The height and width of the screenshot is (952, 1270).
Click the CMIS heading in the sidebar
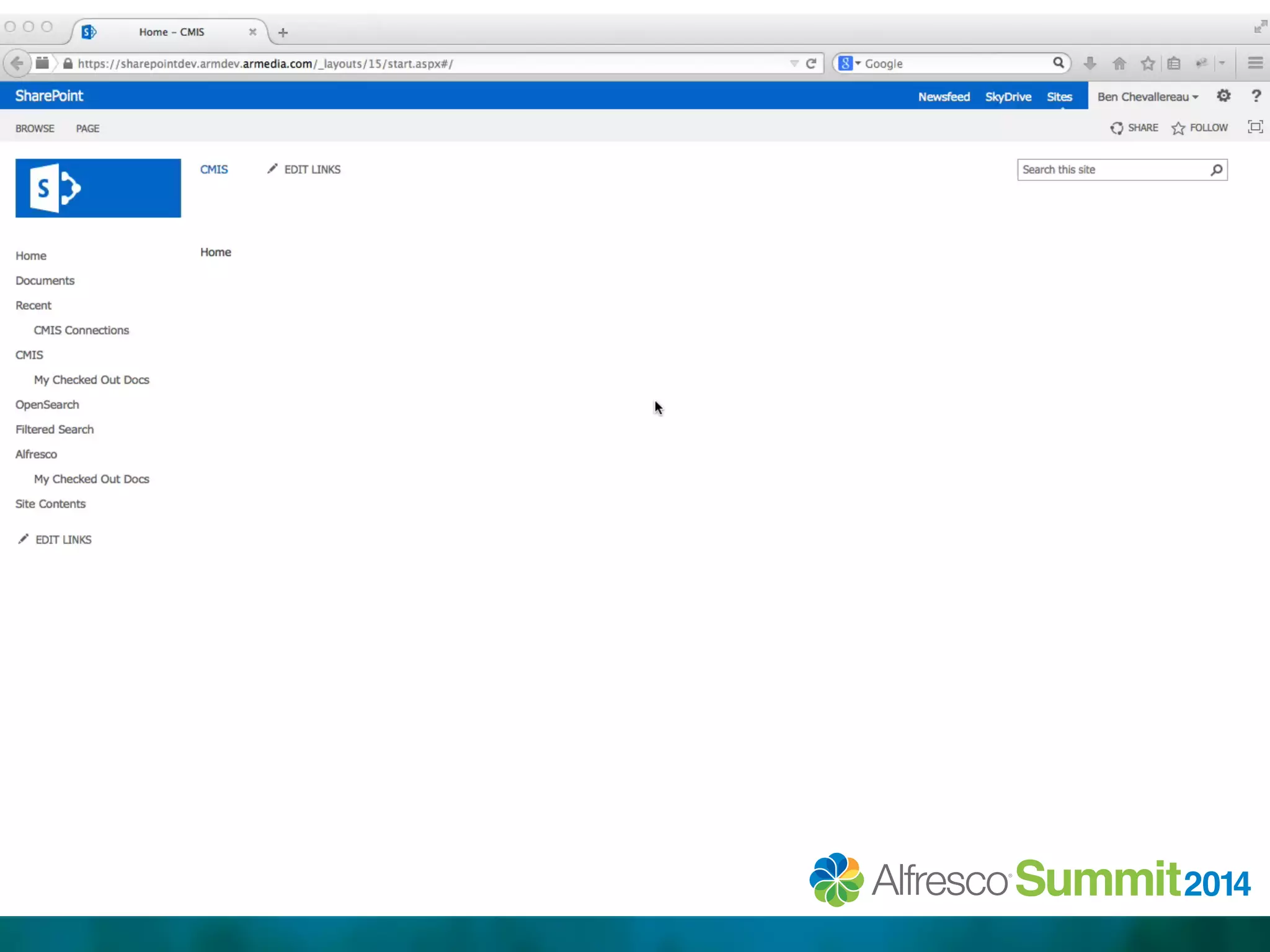[29, 355]
